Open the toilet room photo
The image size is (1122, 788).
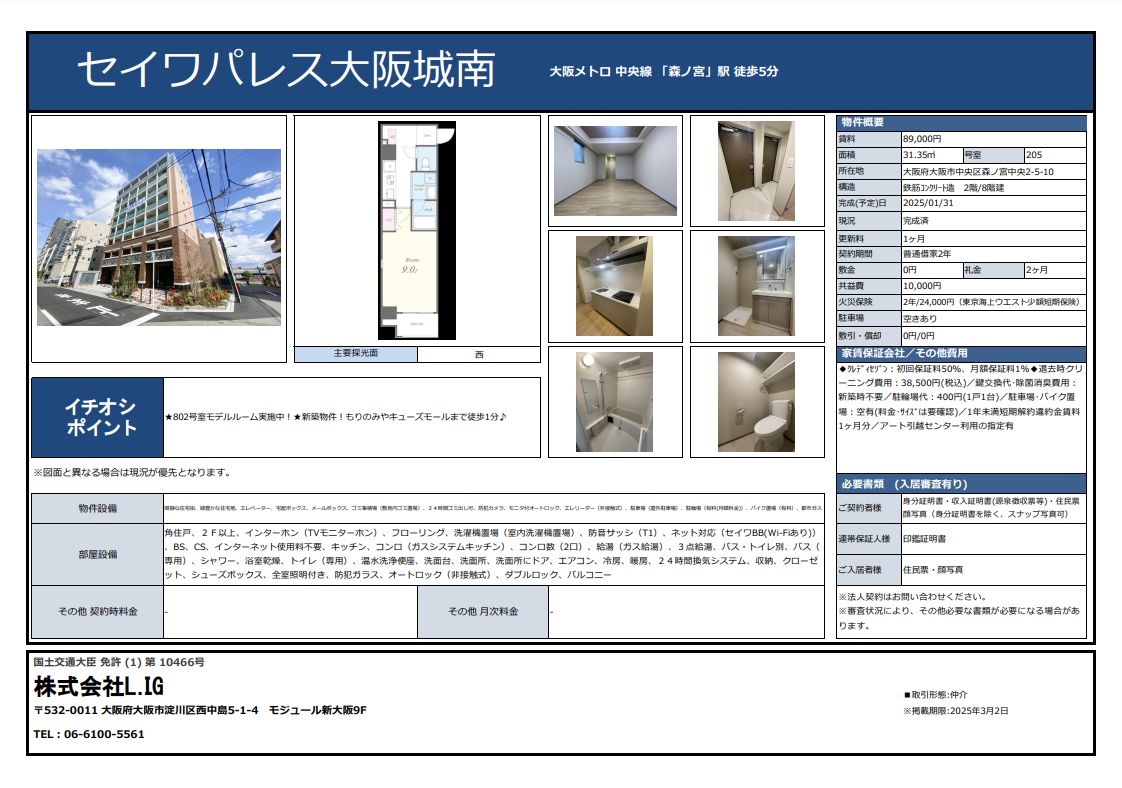[x=756, y=400]
